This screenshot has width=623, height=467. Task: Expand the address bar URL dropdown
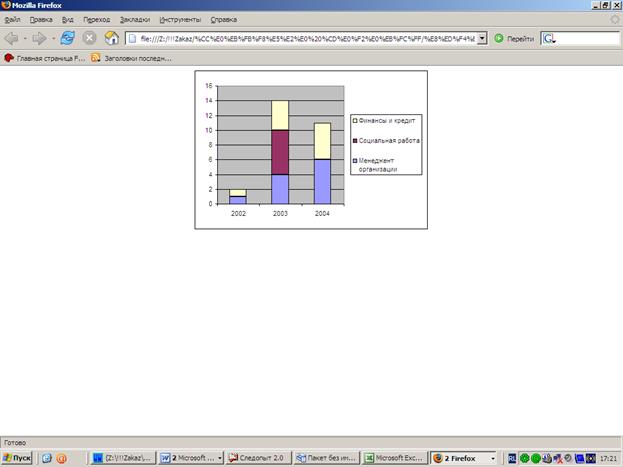(482, 39)
